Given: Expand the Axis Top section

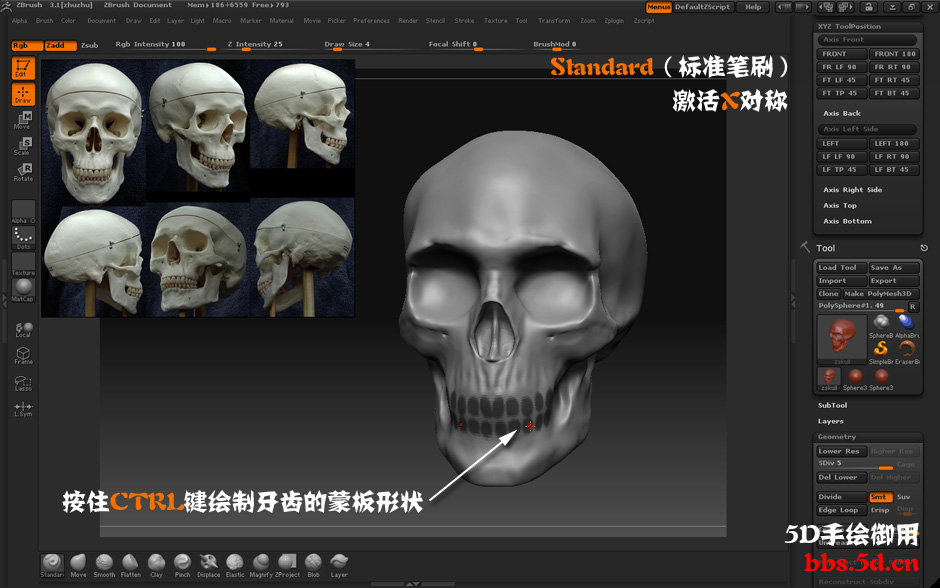Looking at the screenshot, I should (x=840, y=206).
